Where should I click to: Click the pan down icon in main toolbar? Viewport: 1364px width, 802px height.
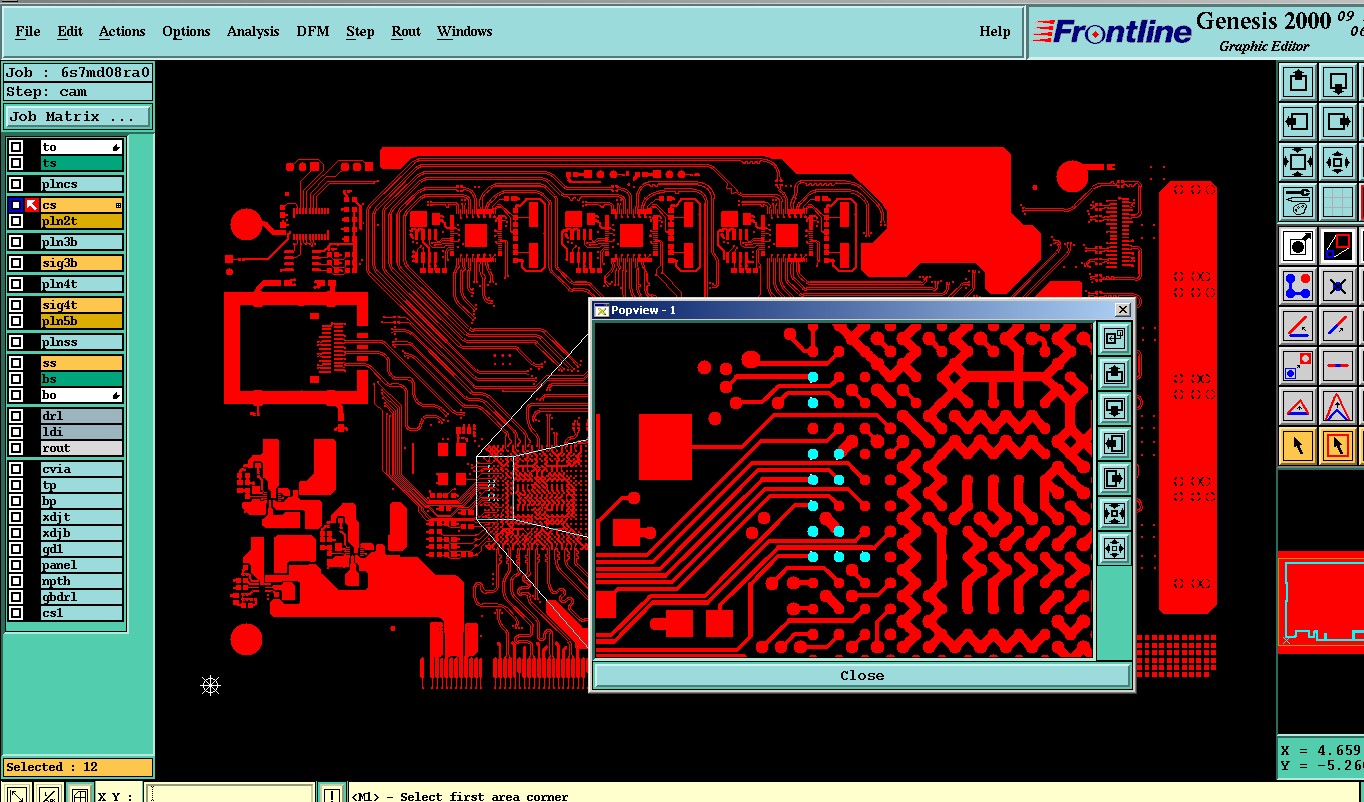(1338, 82)
